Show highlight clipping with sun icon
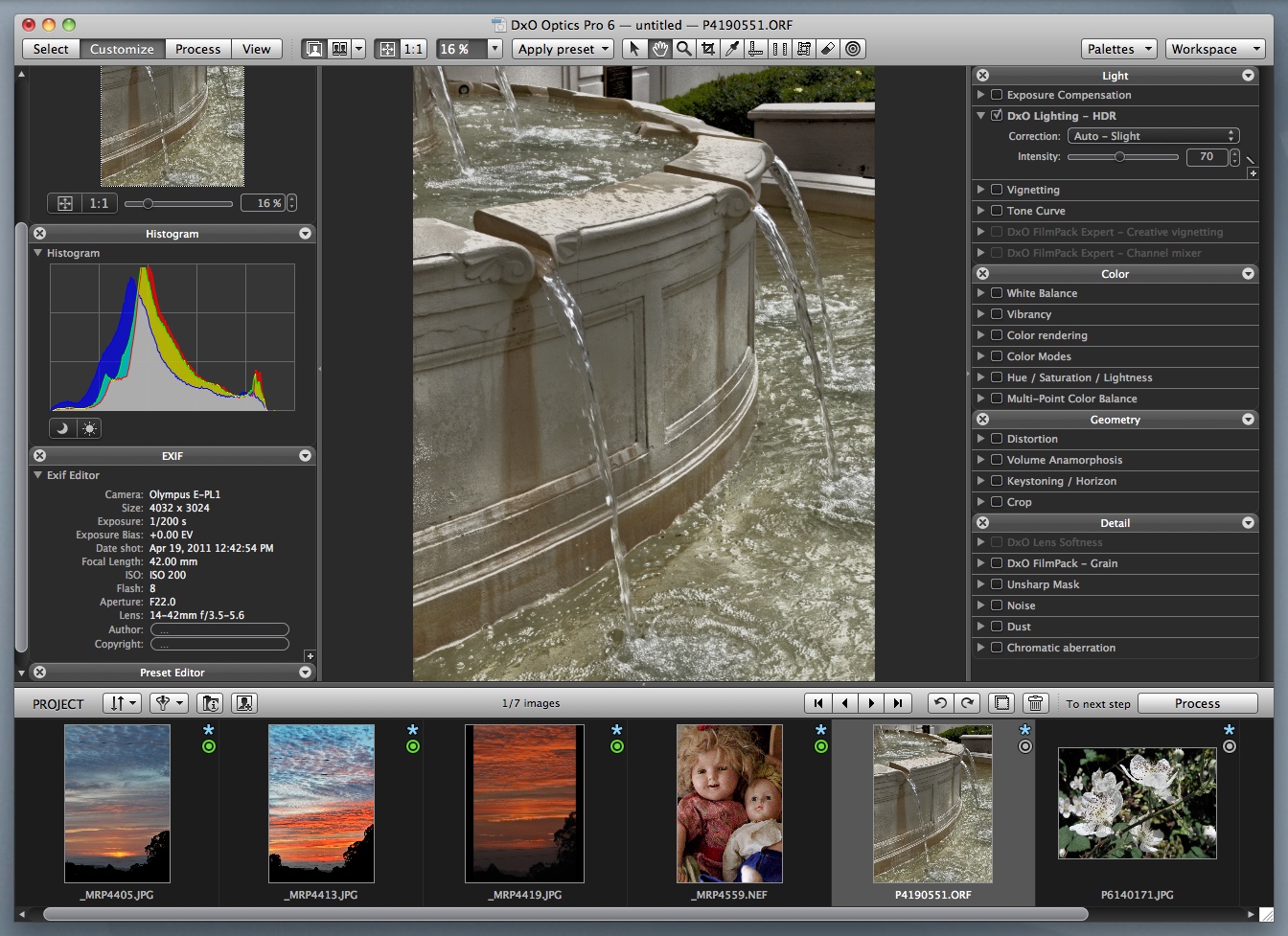The height and width of the screenshot is (936, 1288). [89, 428]
